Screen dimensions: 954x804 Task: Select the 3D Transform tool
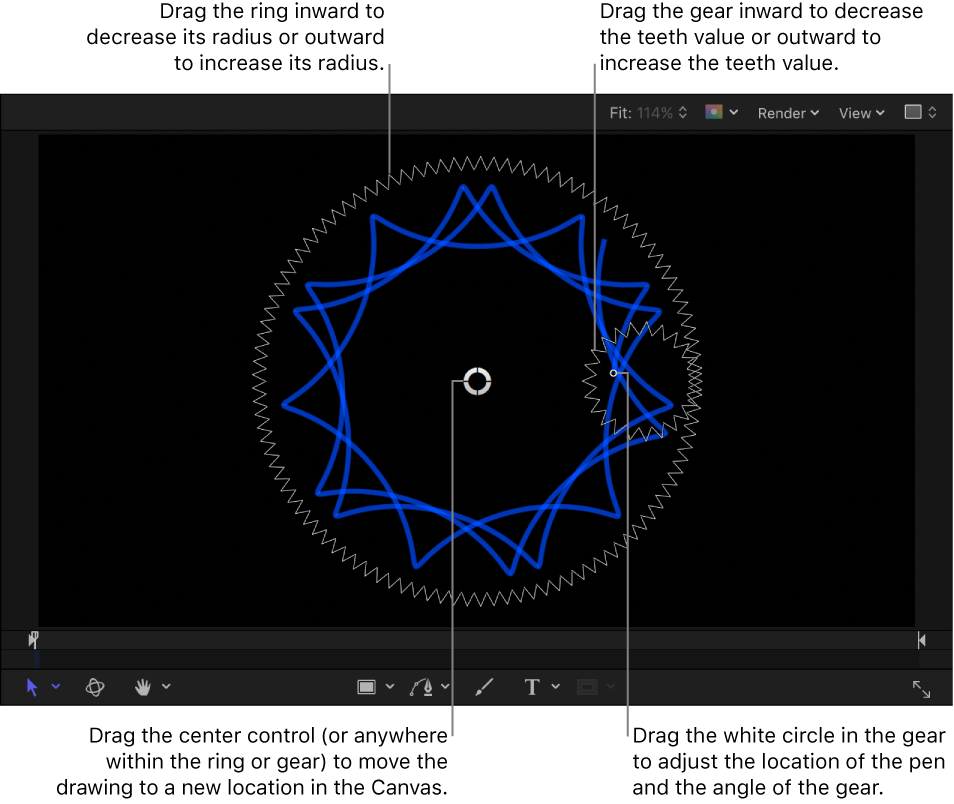click(x=95, y=687)
